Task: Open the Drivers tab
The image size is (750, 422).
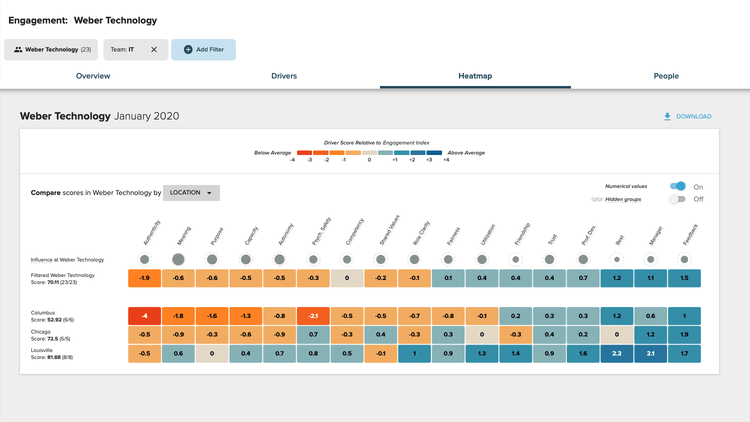Action: coord(284,76)
